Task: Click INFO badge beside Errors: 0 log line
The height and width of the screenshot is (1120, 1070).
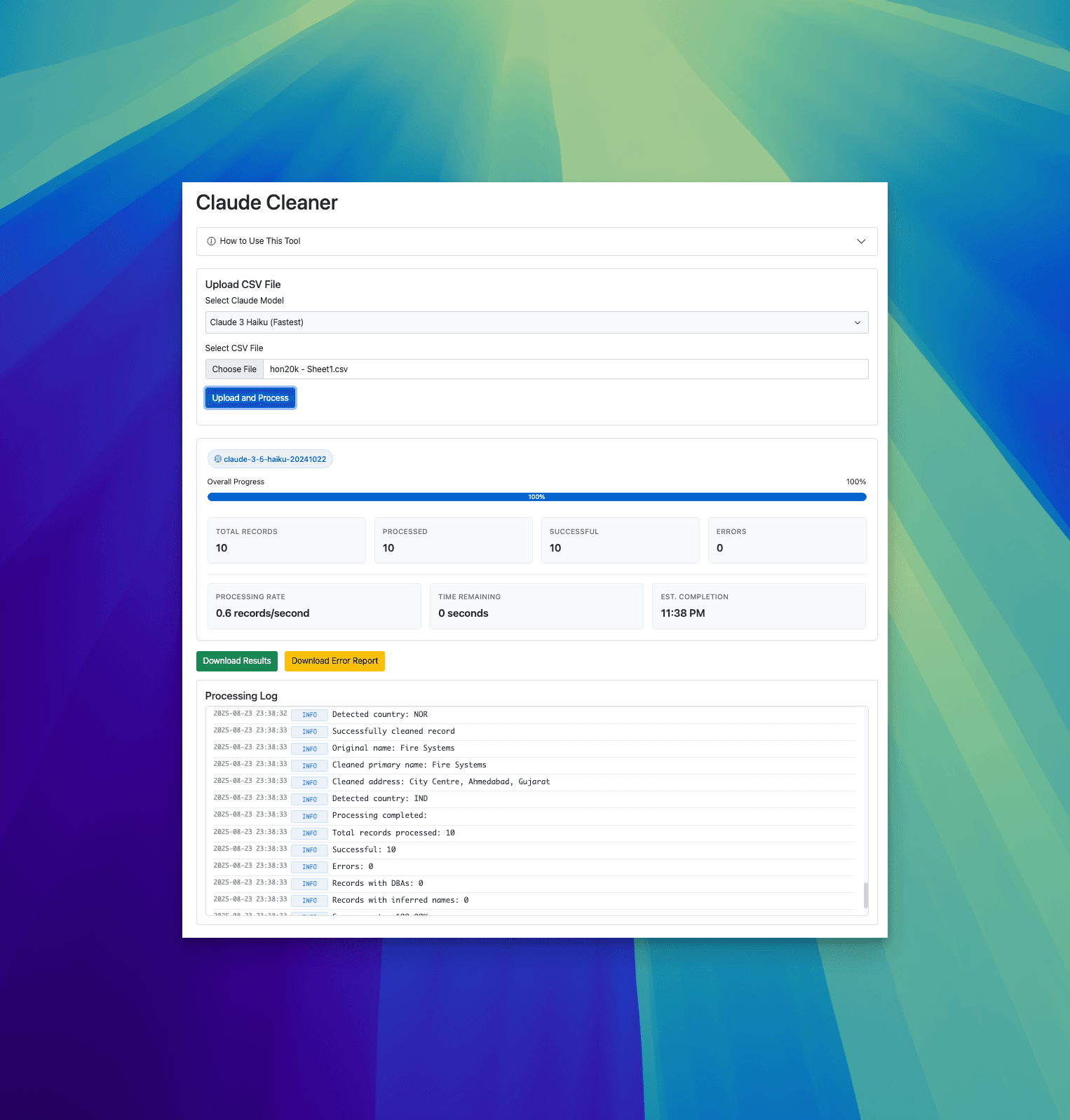Action: point(309,867)
